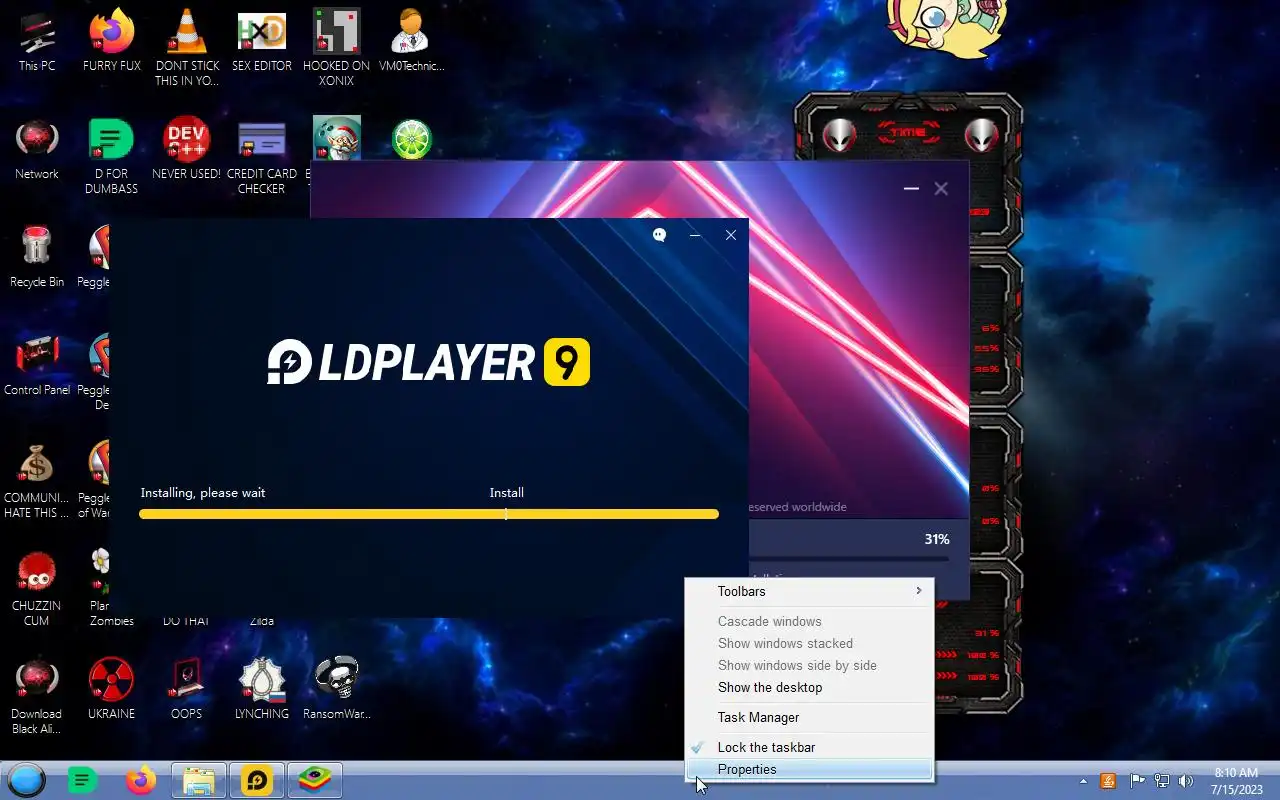Click the orange tray notification icon
1280x800 pixels.
[x=1108, y=781]
